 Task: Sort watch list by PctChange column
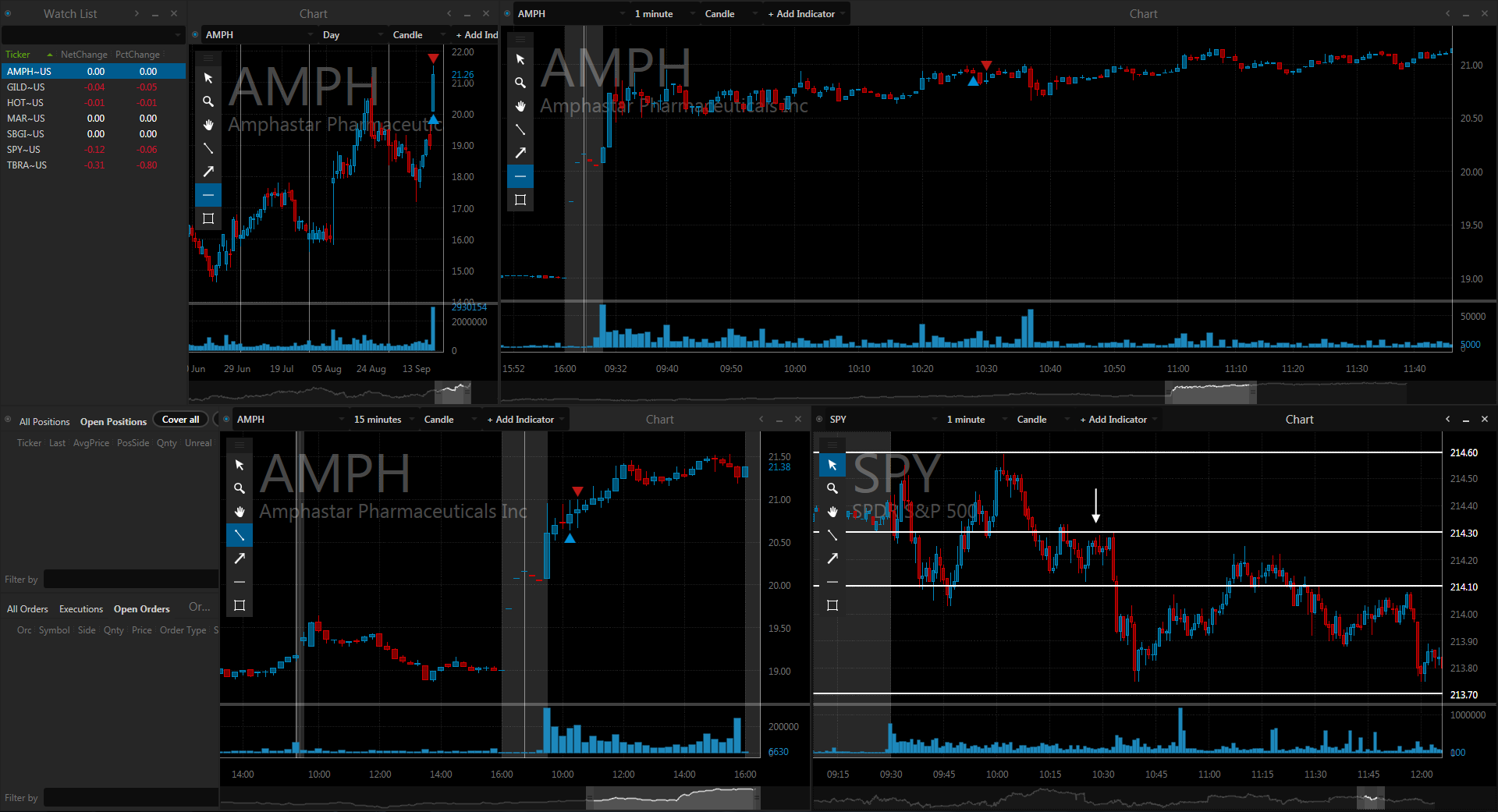137,55
